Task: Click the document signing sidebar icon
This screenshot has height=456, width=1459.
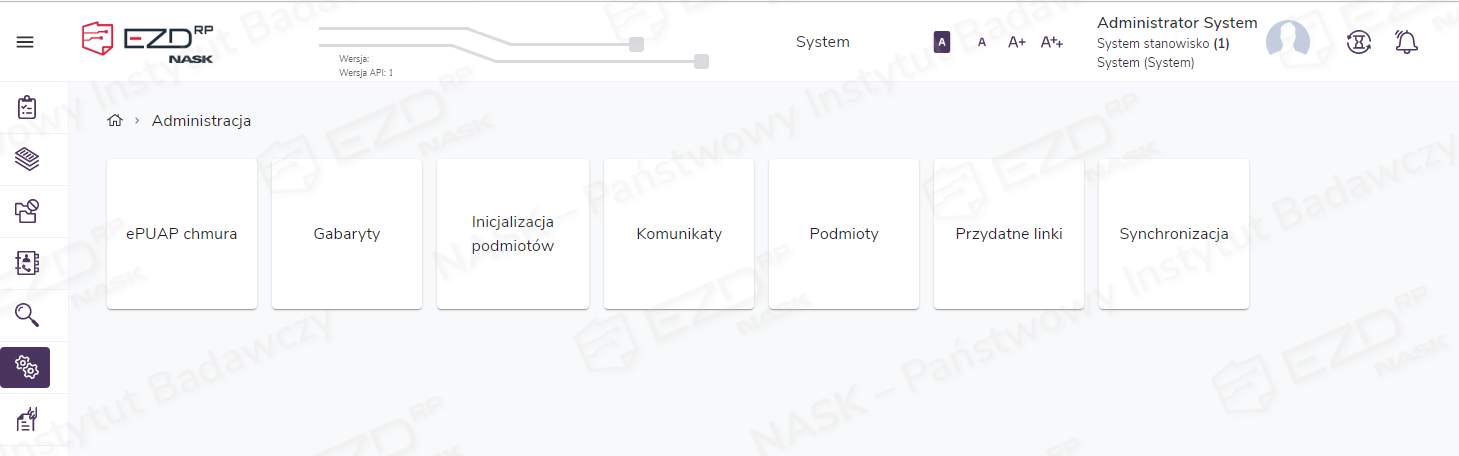Action: 27,419
